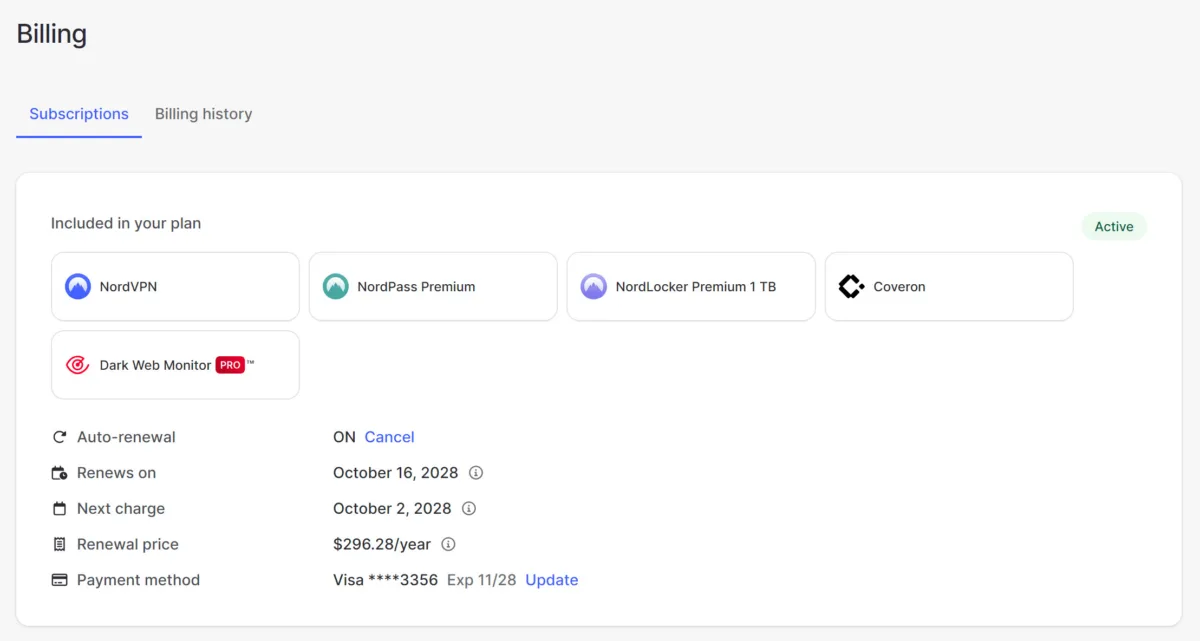
Task: Select the NordVPN plan card
Action: pyautogui.click(x=175, y=287)
